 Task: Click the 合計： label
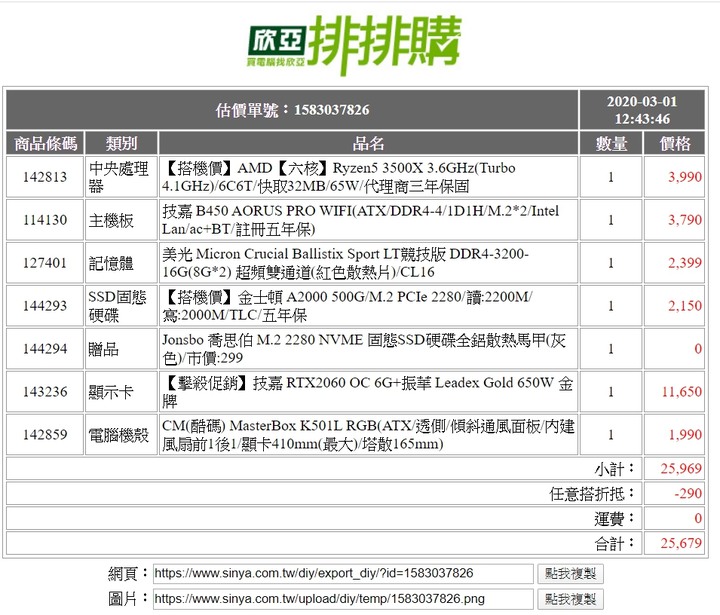pyautogui.click(x=615, y=544)
